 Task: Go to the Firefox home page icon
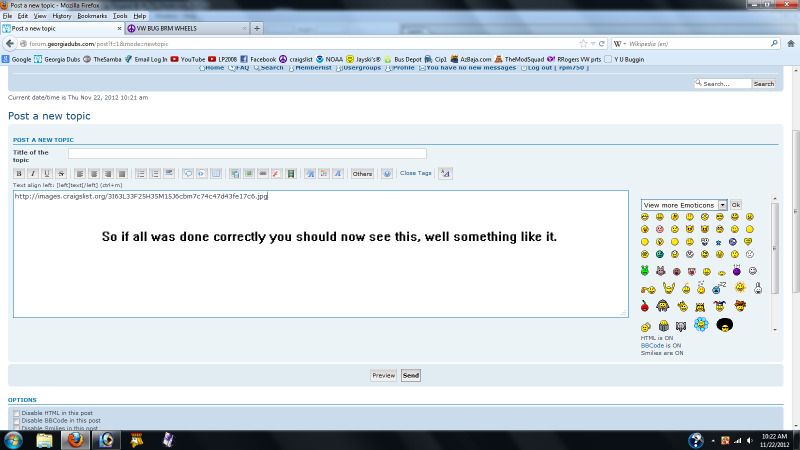pos(790,44)
